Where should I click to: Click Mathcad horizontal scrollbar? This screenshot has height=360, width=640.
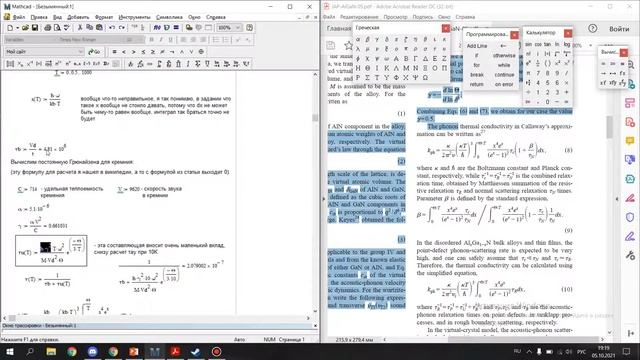click(12, 318)
